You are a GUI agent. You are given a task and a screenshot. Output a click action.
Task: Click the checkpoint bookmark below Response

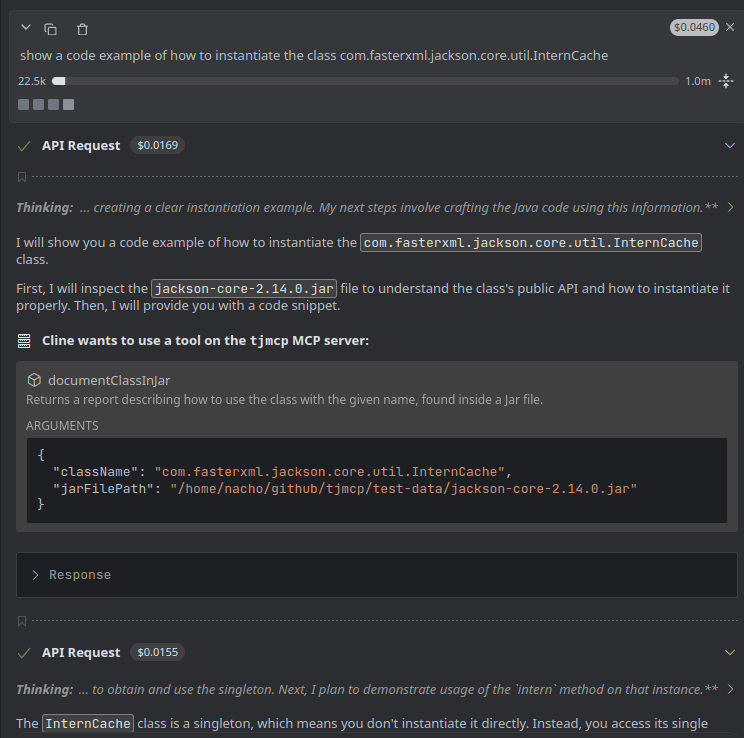click(x=22, y=621)
